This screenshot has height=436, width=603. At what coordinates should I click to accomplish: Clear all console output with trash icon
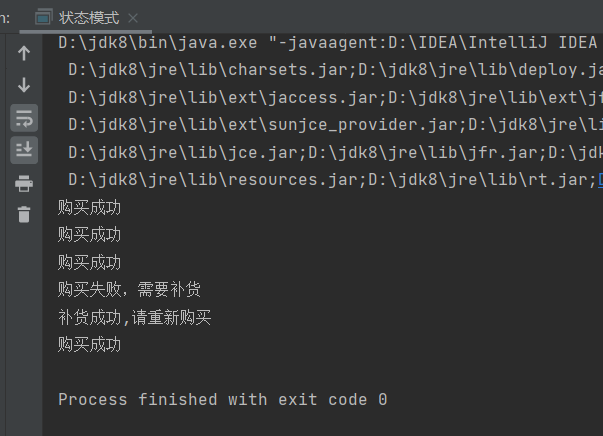(x=24, y=214)
